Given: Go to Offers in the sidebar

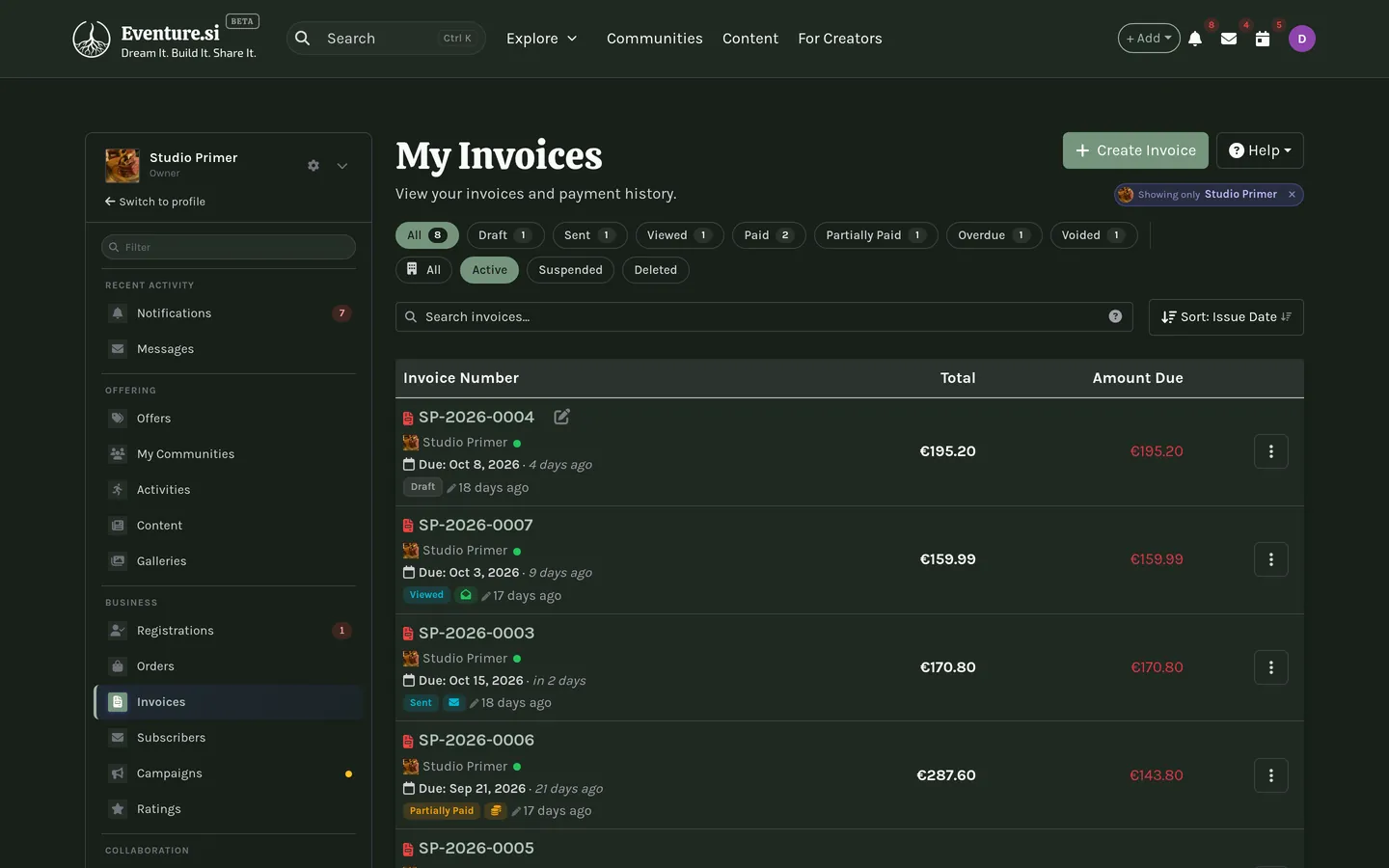Looking at the screenshot, I should point(229,419).
